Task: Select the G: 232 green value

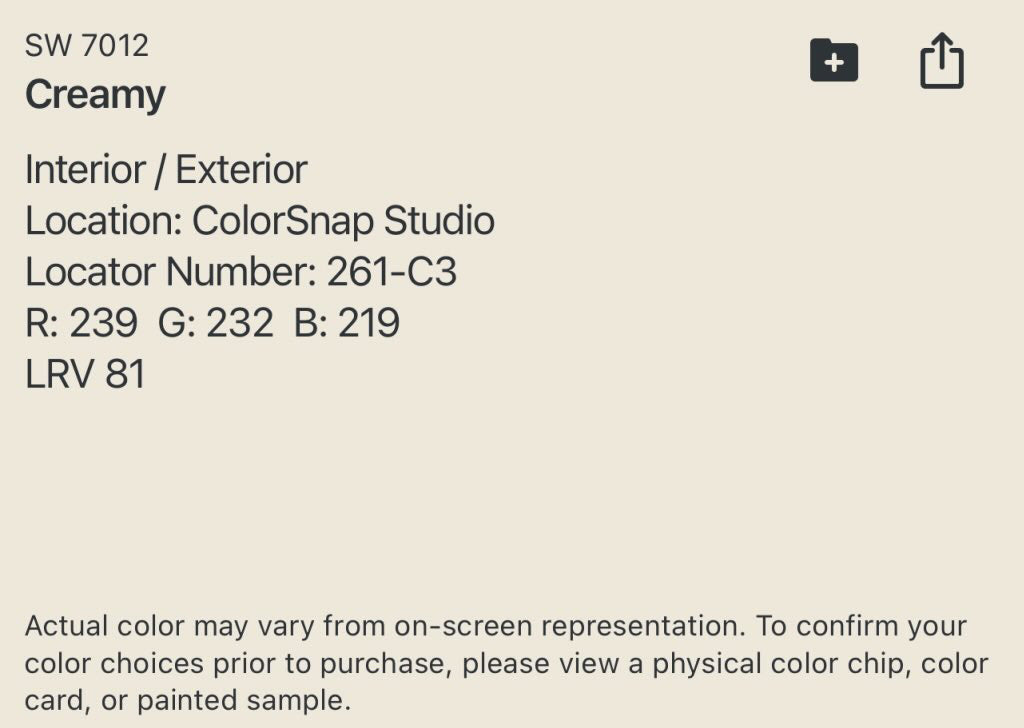Action: (216, 323)
